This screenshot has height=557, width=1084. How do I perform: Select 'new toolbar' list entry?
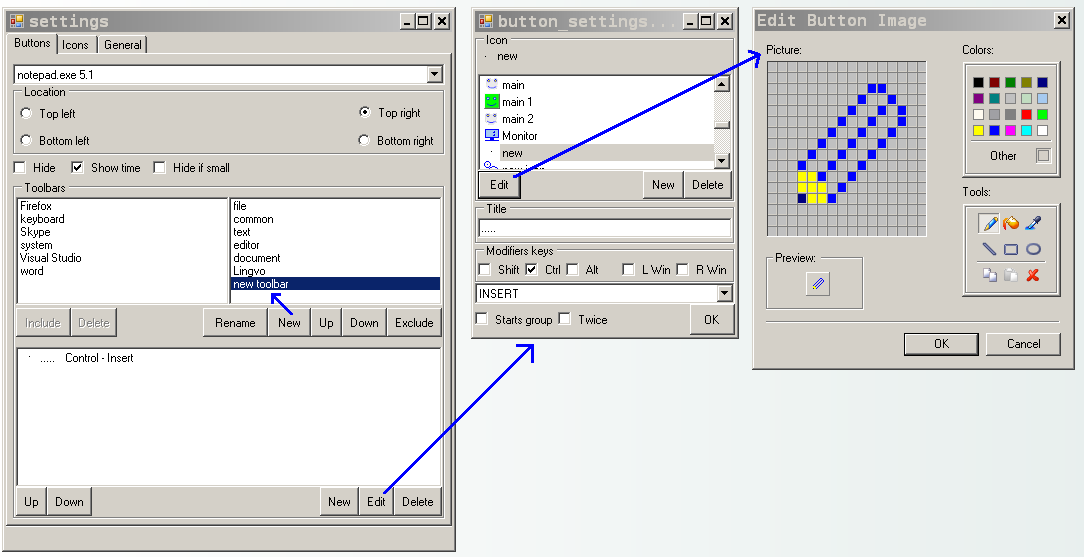335,284
